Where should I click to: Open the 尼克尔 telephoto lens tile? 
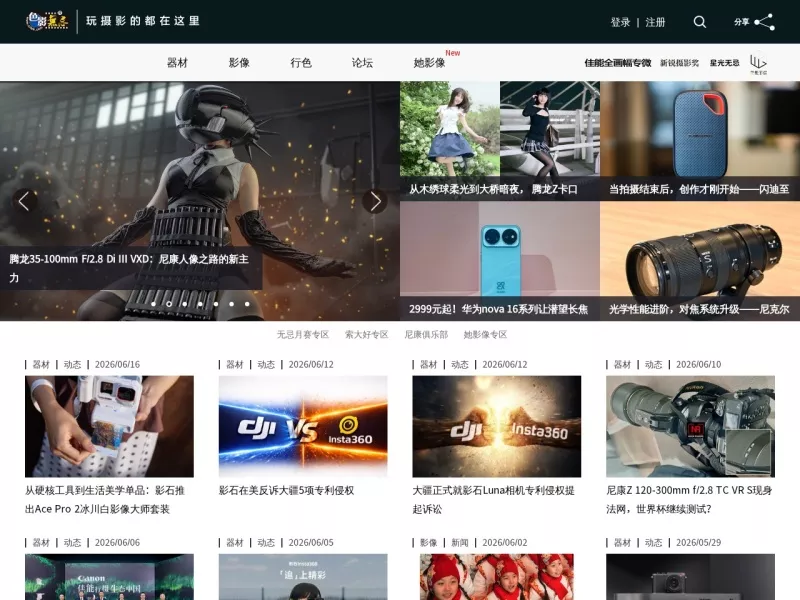pyautogui.click(x=700, y=261)
